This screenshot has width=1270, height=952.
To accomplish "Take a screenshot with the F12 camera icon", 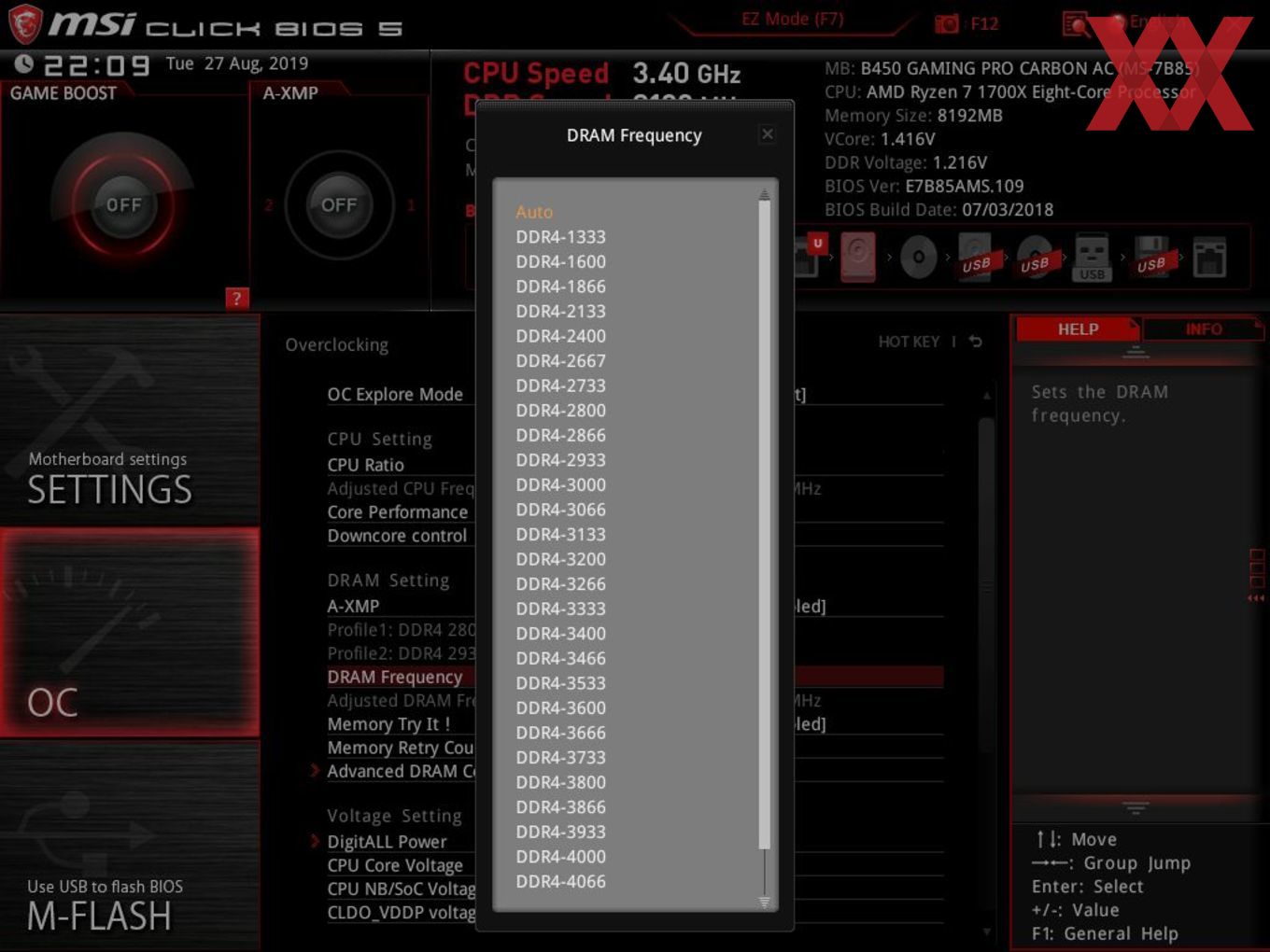I will coord(947,24).
